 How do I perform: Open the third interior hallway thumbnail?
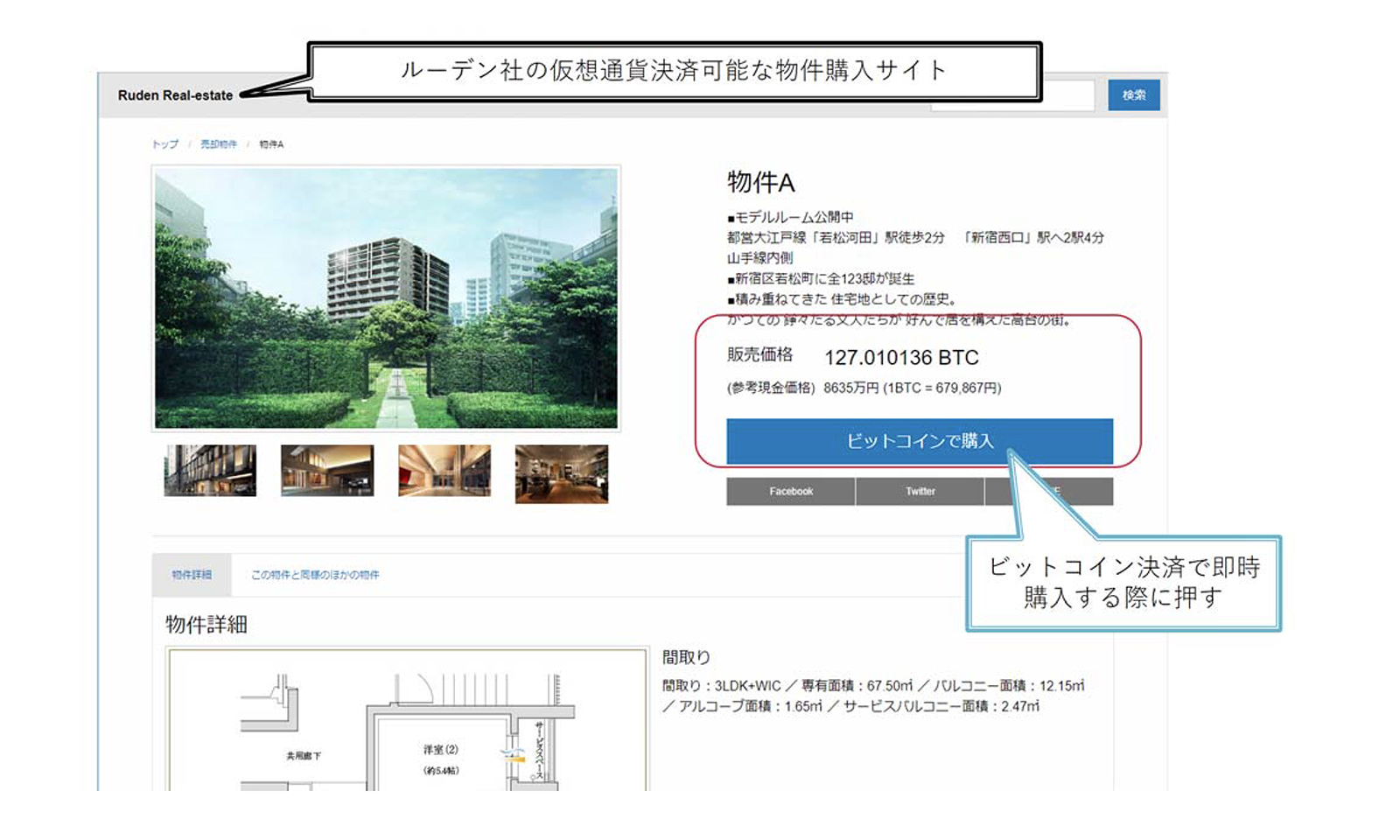click(x=444, y=471)
